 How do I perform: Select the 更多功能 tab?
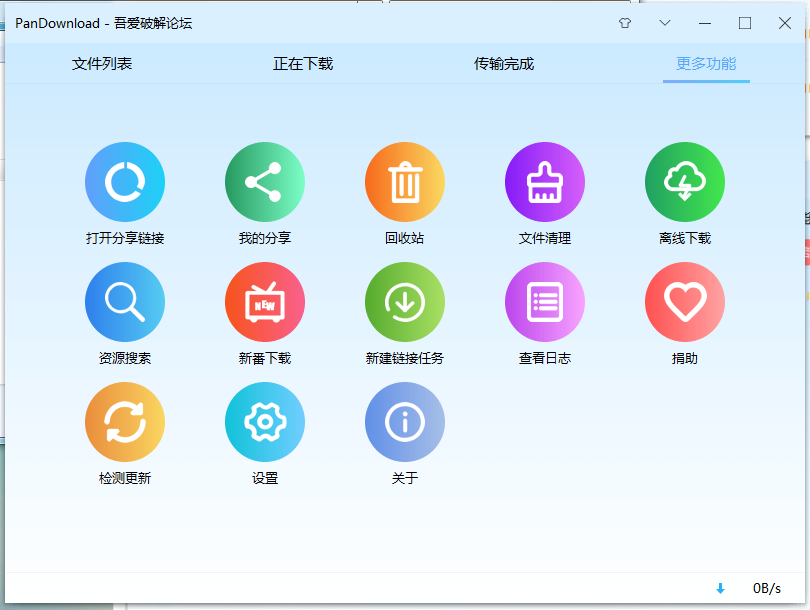point(706,64)
